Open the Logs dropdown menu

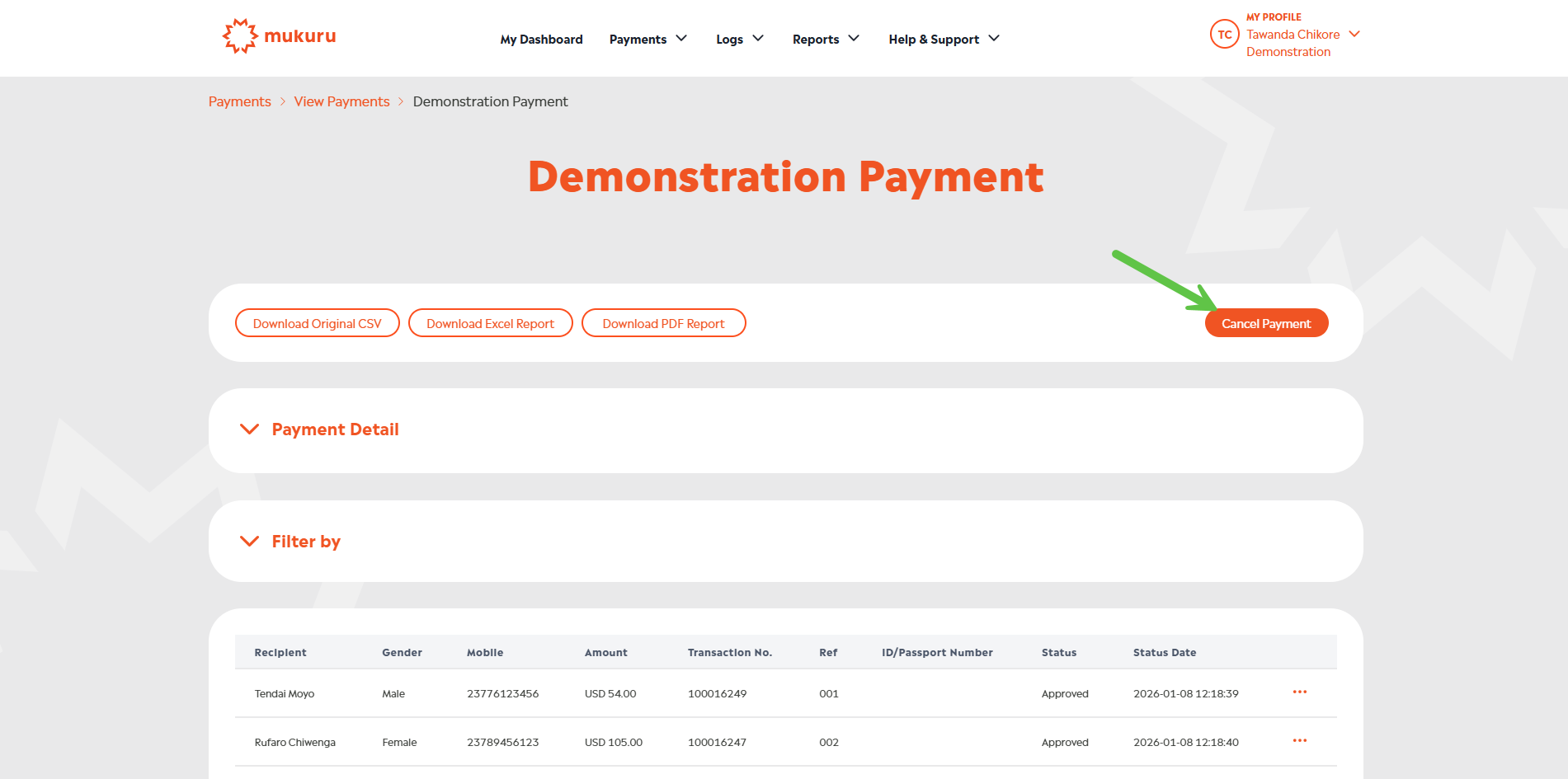coord(739,39)
